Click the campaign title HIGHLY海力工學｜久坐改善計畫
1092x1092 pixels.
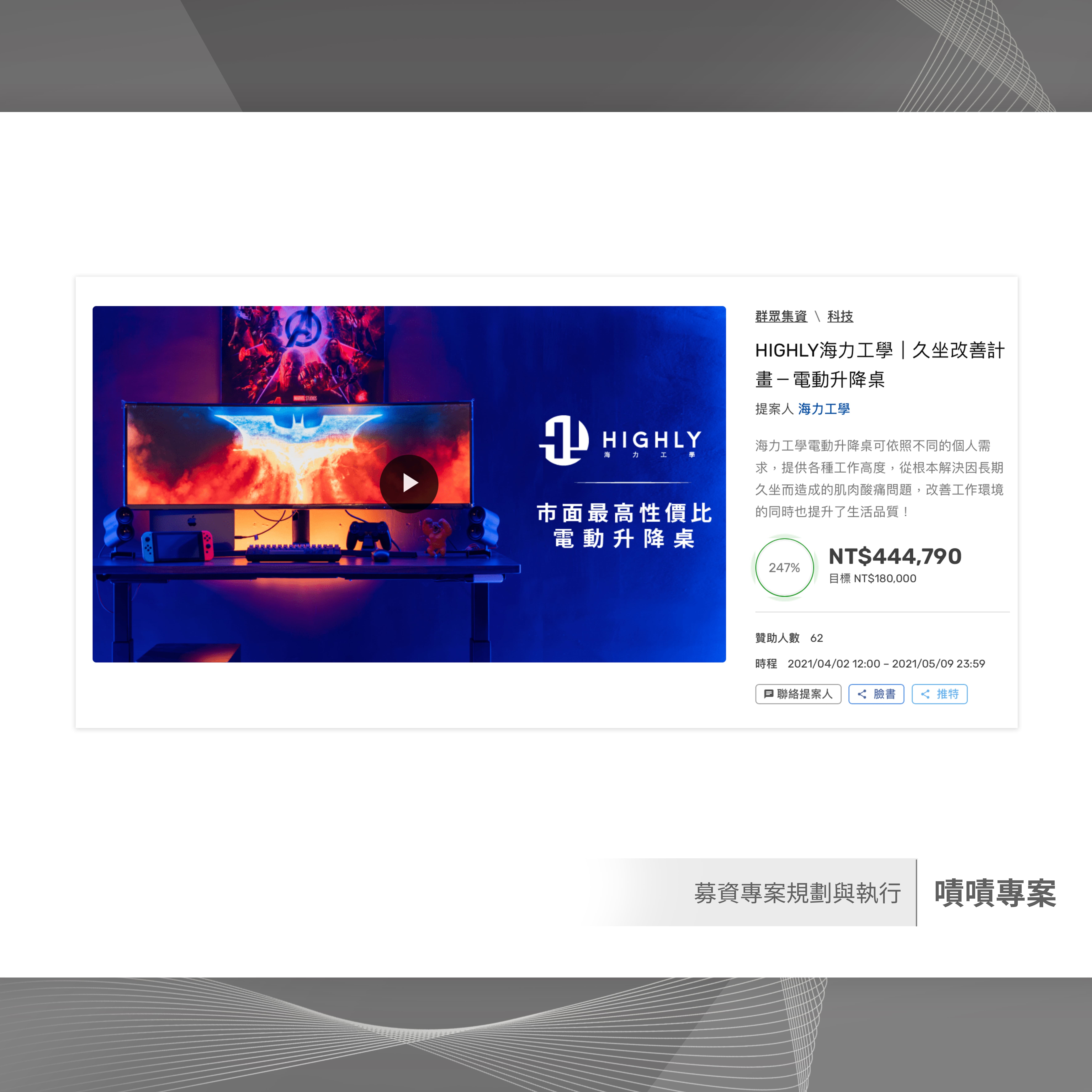880,365
